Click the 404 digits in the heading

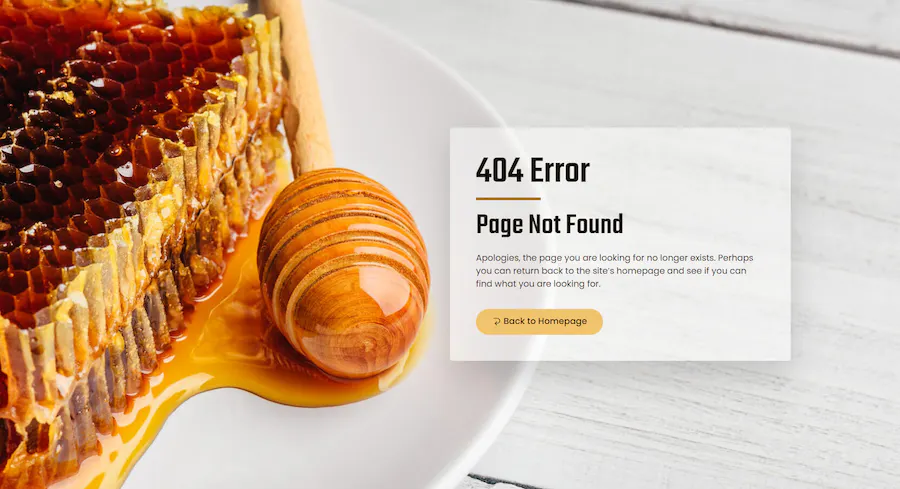tap(499, 170)
